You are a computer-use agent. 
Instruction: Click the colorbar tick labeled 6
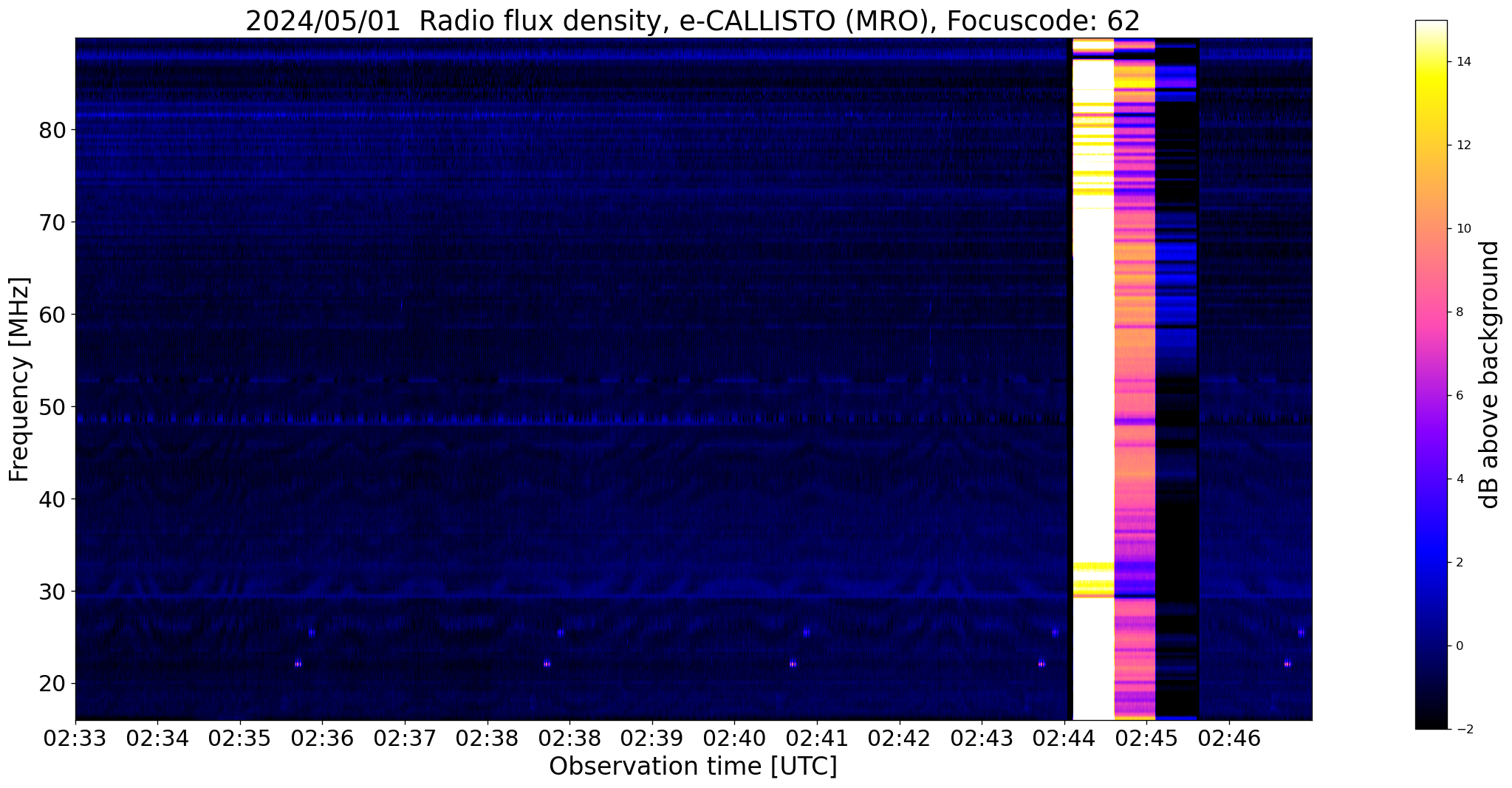click(x=1459, y=396)
